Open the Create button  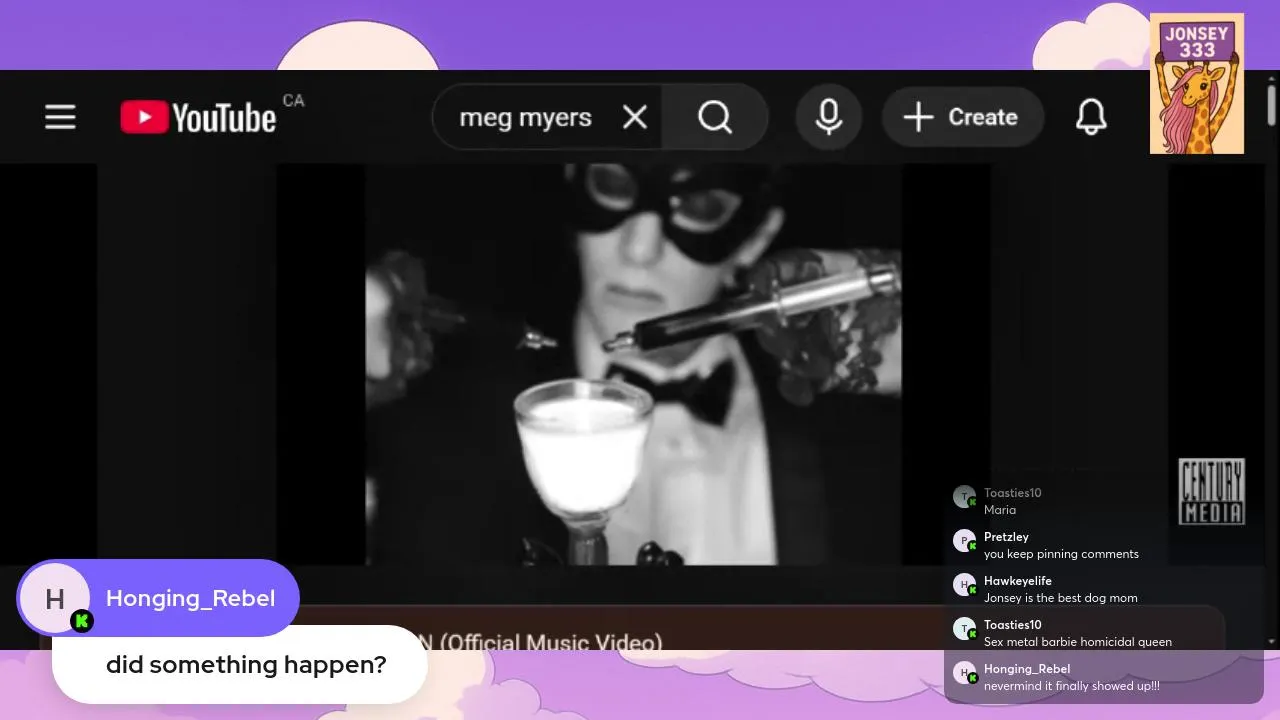(962, 118)
